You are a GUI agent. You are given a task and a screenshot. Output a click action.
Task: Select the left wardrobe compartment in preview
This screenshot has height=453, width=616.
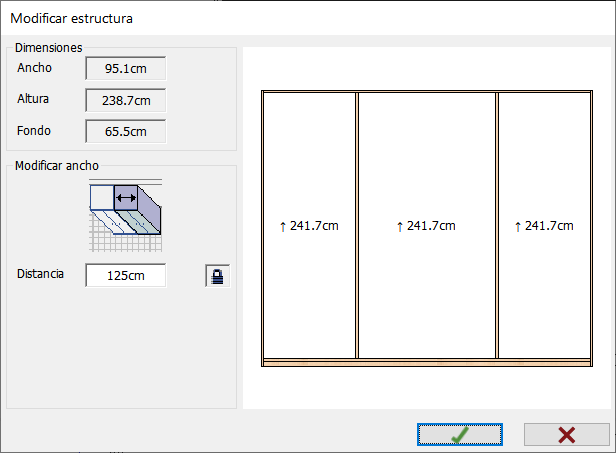[310, 226]
